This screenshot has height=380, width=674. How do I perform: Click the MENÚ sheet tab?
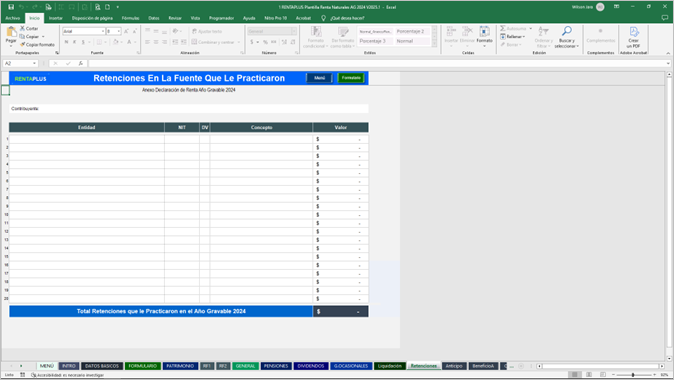(46, 366)
